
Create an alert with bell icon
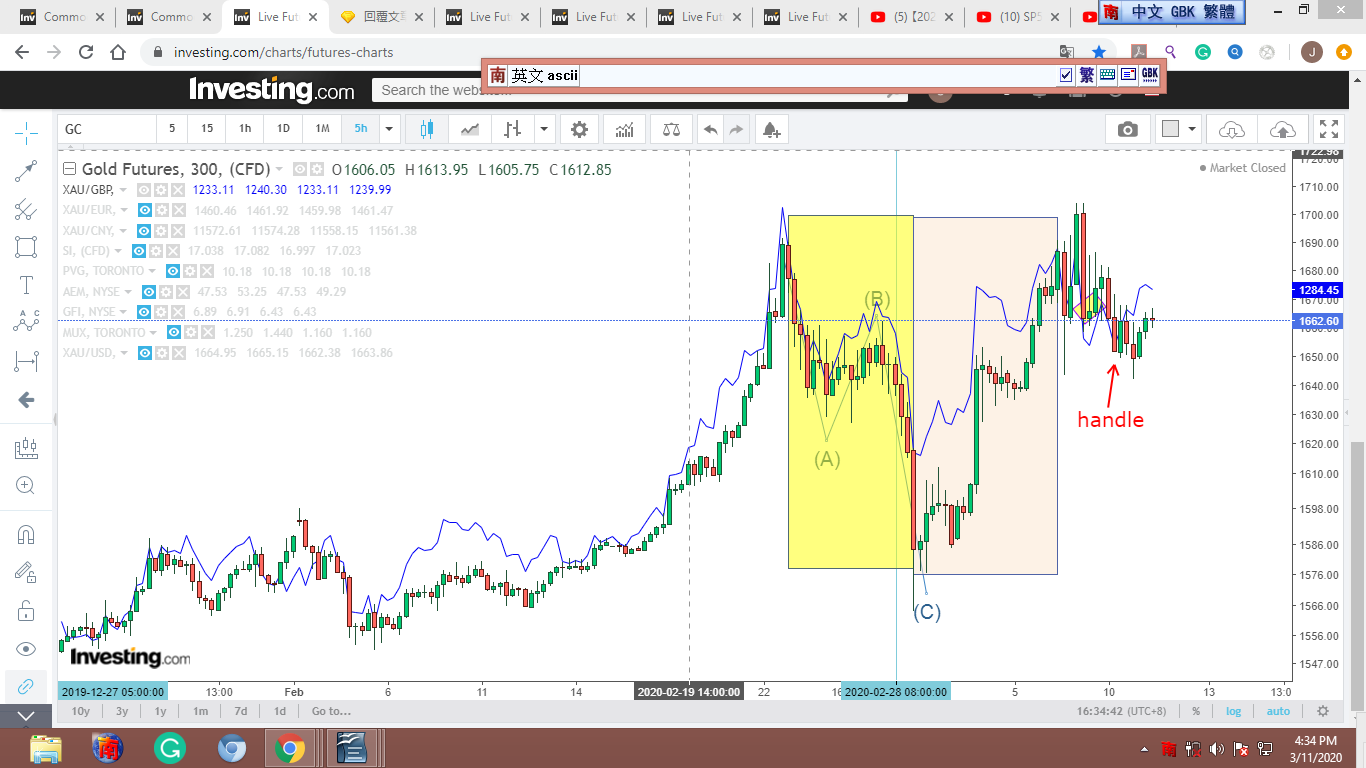pyautogui.click(x=770, y=129)
